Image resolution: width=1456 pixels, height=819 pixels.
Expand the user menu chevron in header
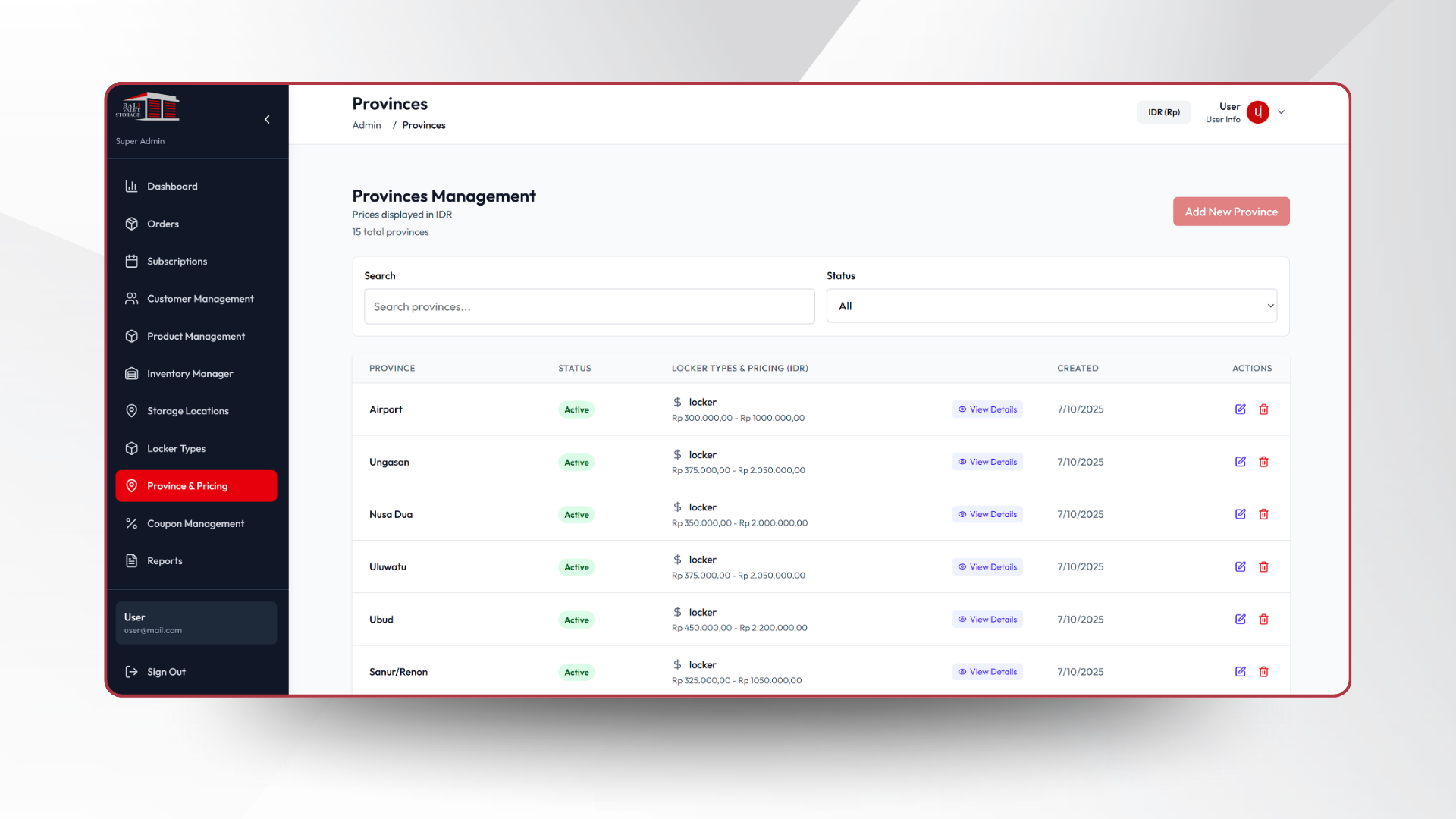click(x=1282, y=112)
